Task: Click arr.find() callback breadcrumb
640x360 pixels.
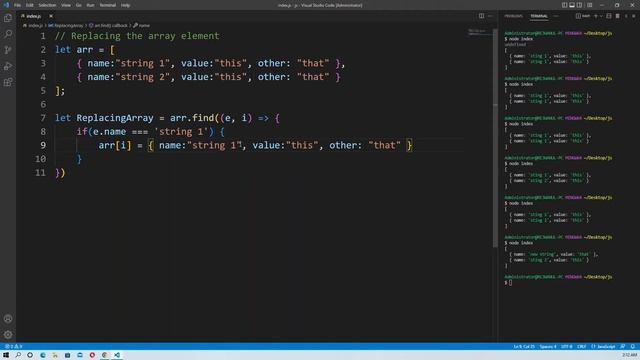Action: pyautogui.click(x=109, y=25)
